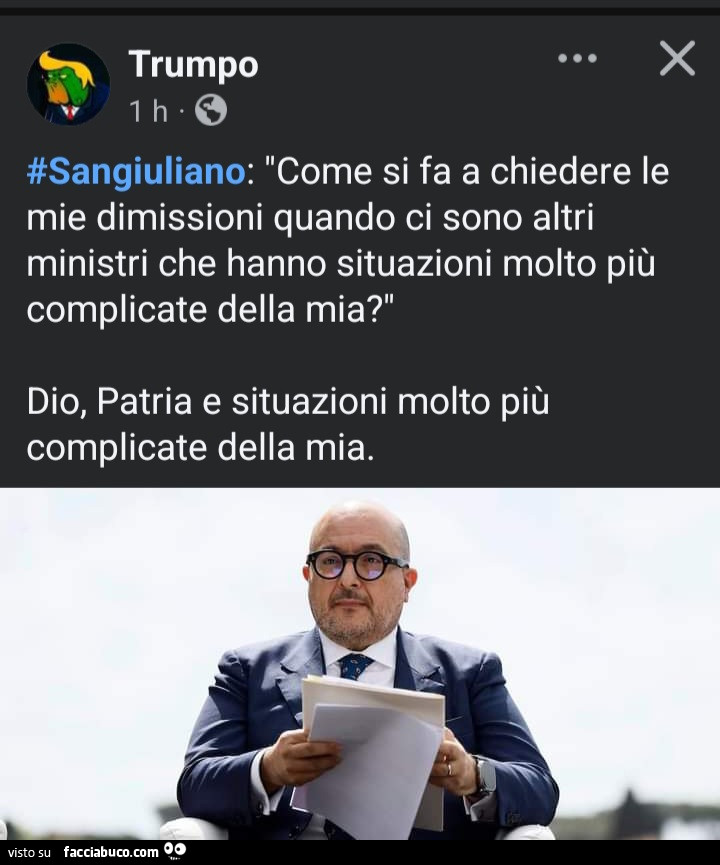Close the post with the X icon
The width and height of the screenshot is (720, 865).
[677, 58]
